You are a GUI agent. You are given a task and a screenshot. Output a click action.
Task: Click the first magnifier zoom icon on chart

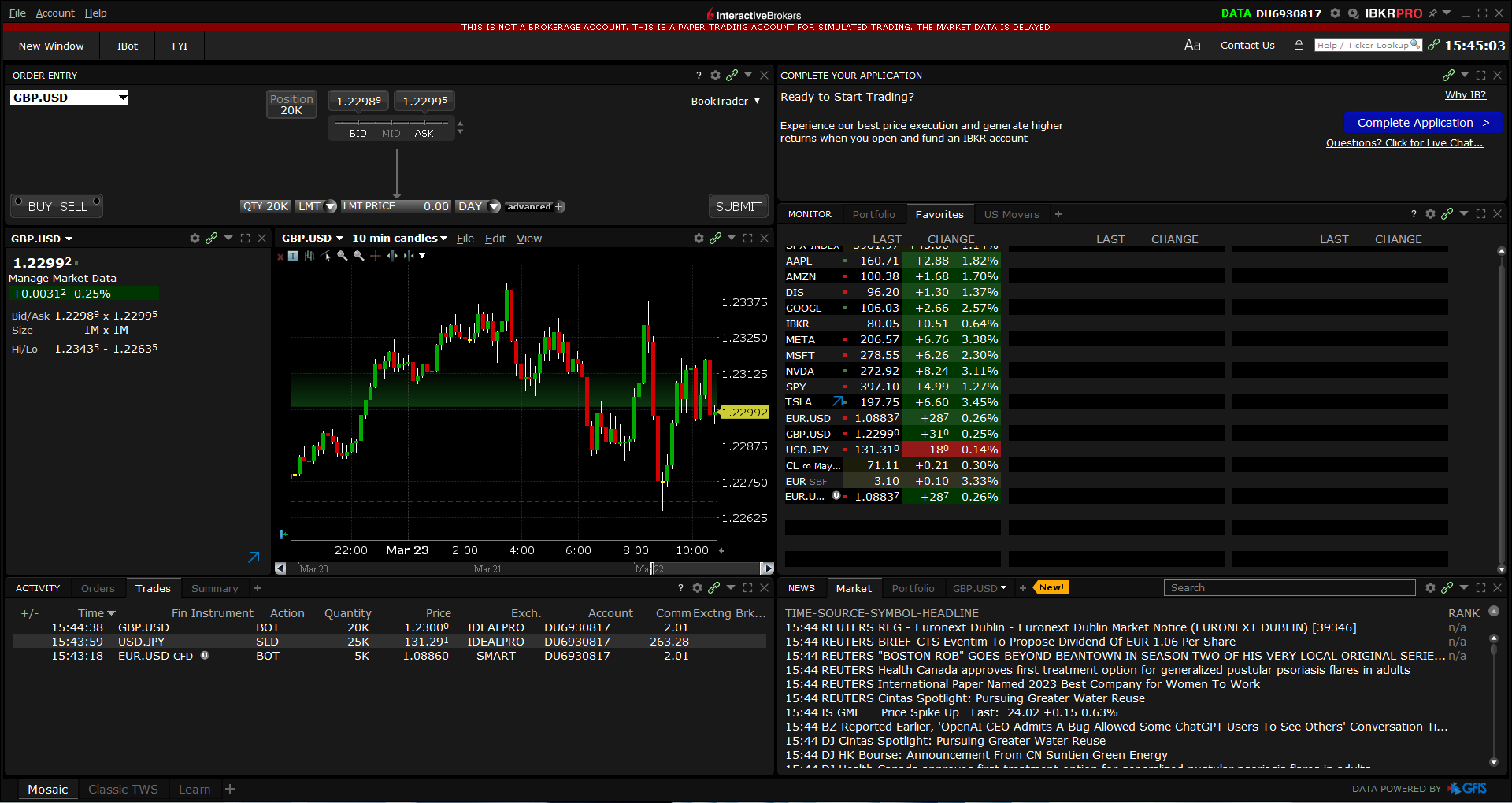pyautogui.click(x=343, y=256)
